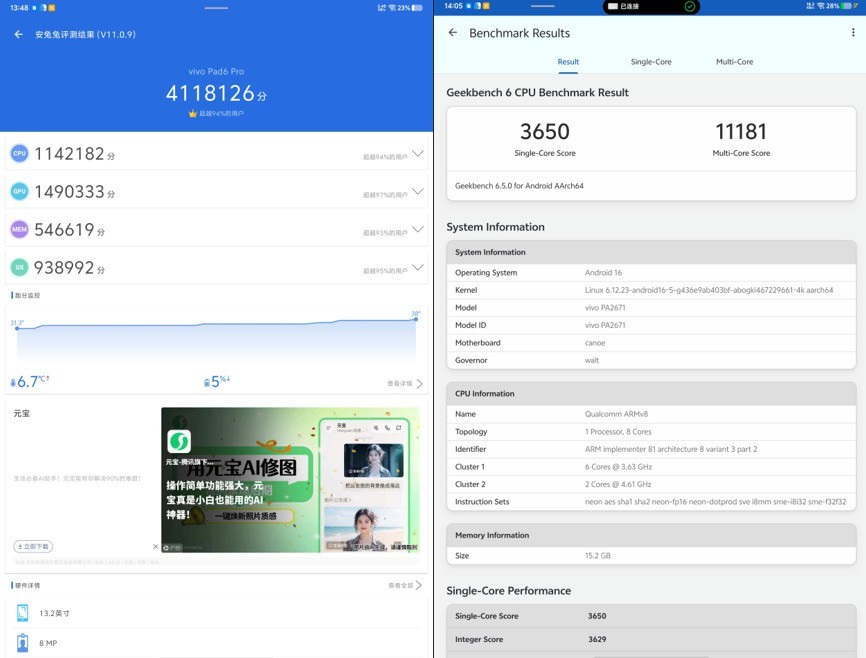
Task: Click the thermometer icon beside 6.7°C
Action: click(x=12, y=381)
